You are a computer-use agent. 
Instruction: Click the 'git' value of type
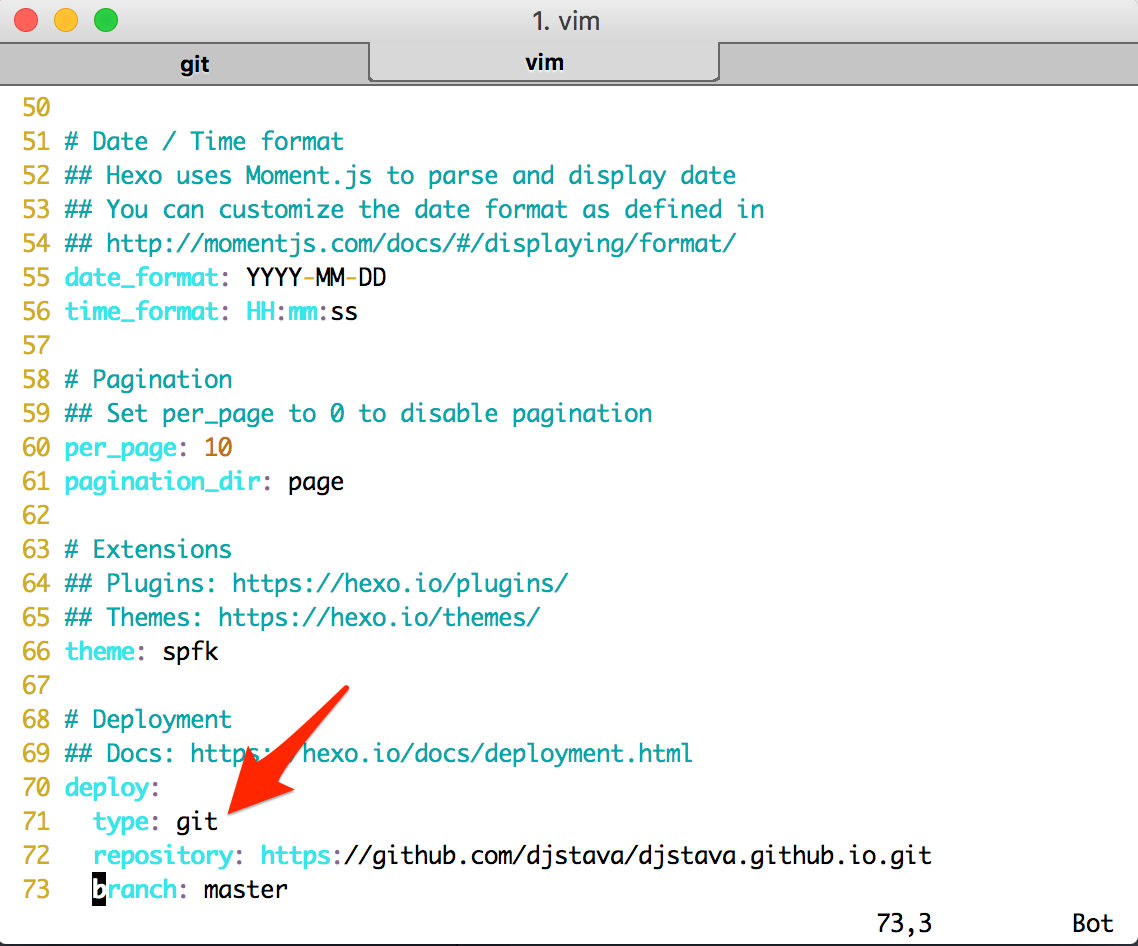197,822
